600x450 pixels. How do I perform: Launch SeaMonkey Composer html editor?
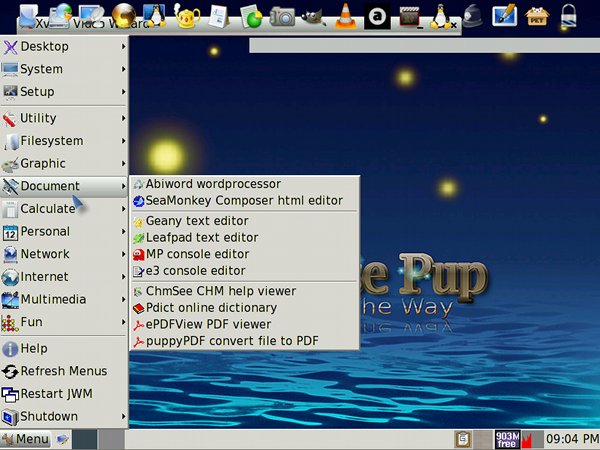(245, 201)
